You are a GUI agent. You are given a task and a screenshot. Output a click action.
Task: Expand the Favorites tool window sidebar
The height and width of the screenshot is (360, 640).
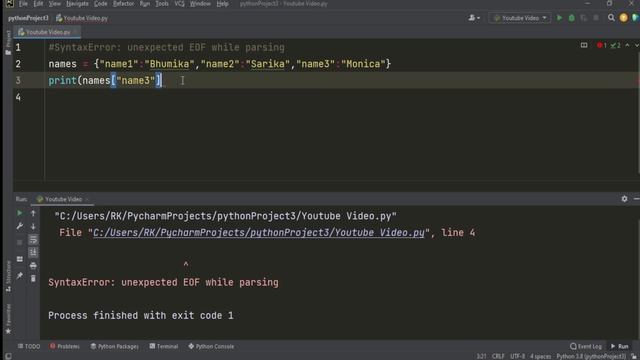(8, 319)
